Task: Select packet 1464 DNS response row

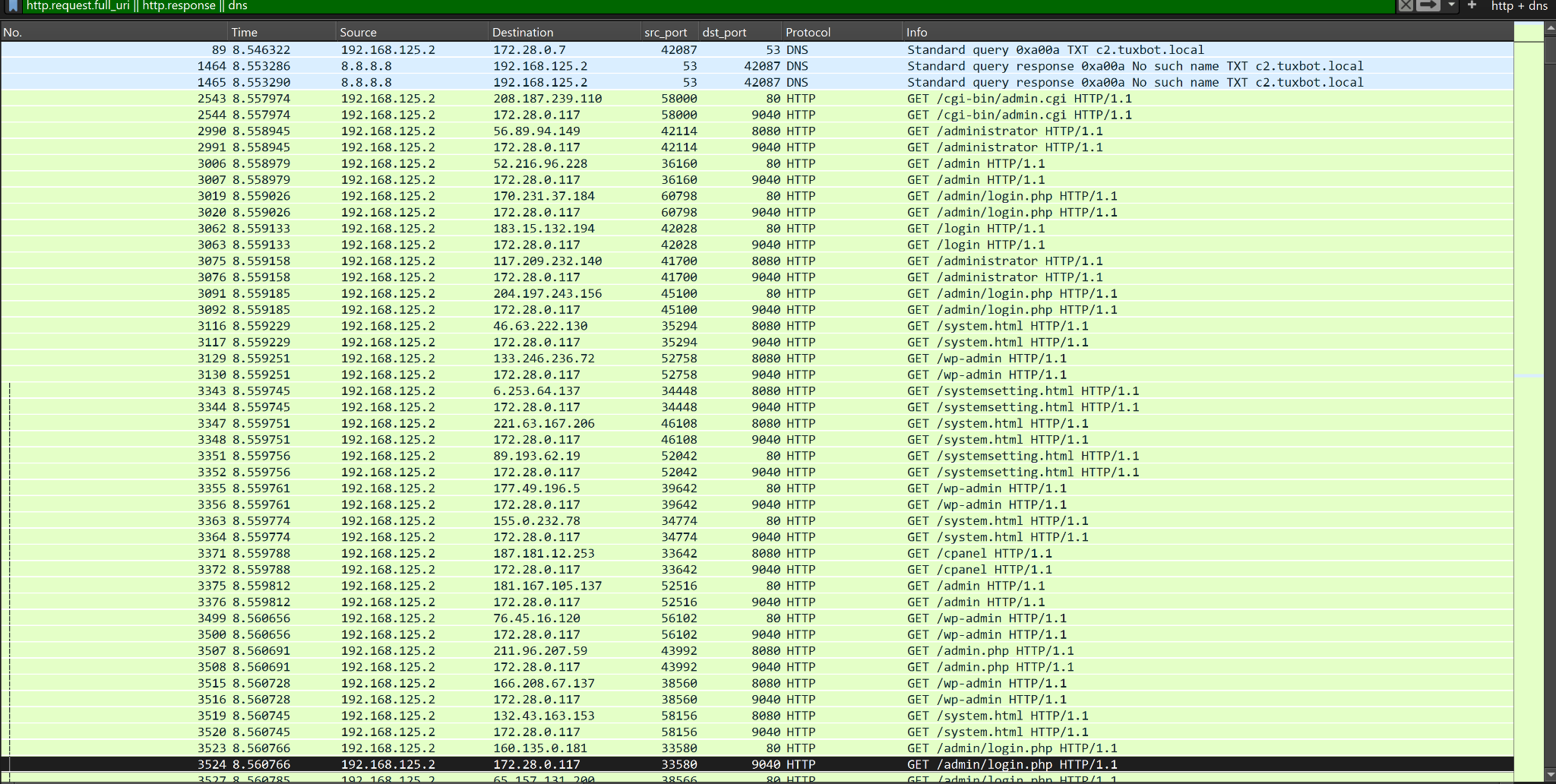Action: point(757,66)
